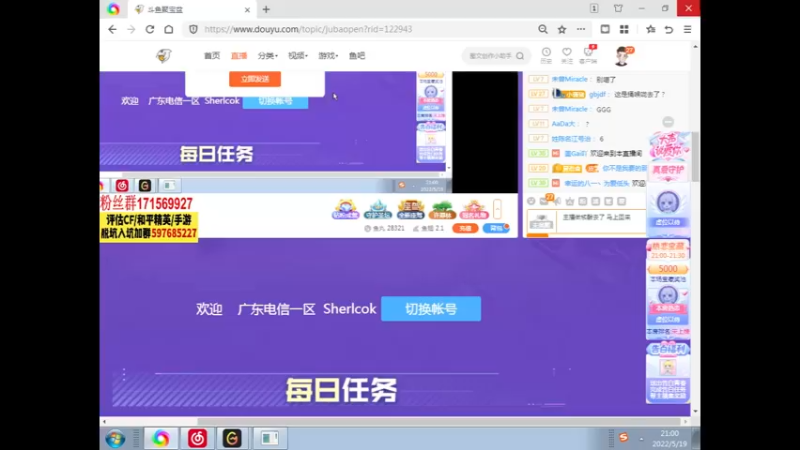Click the magnifier search icon in toolbar
Screen dimensions: 800x450
[543, 30]
